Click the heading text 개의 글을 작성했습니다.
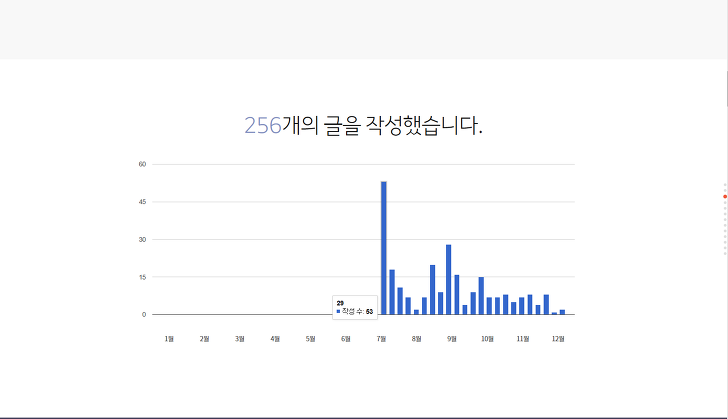 coord(383,125)
